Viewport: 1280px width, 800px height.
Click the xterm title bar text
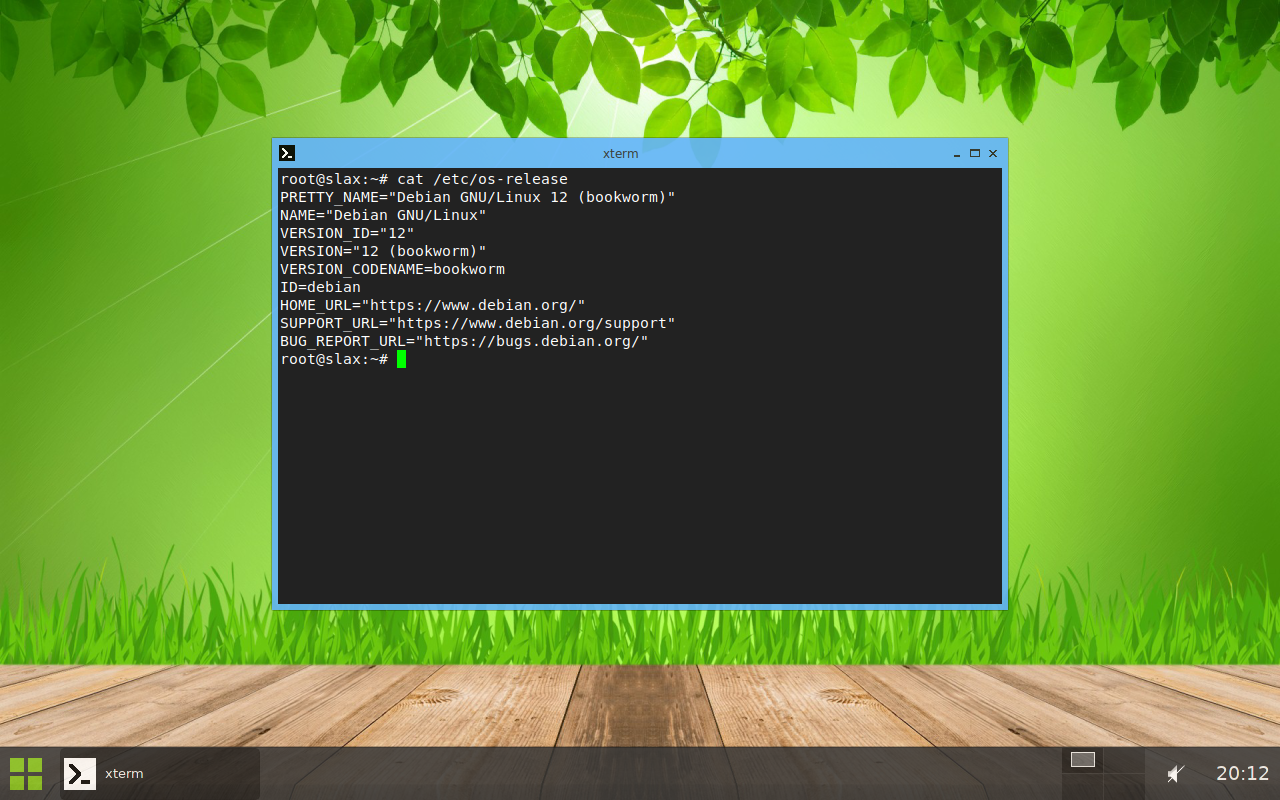tap(620, 154)
